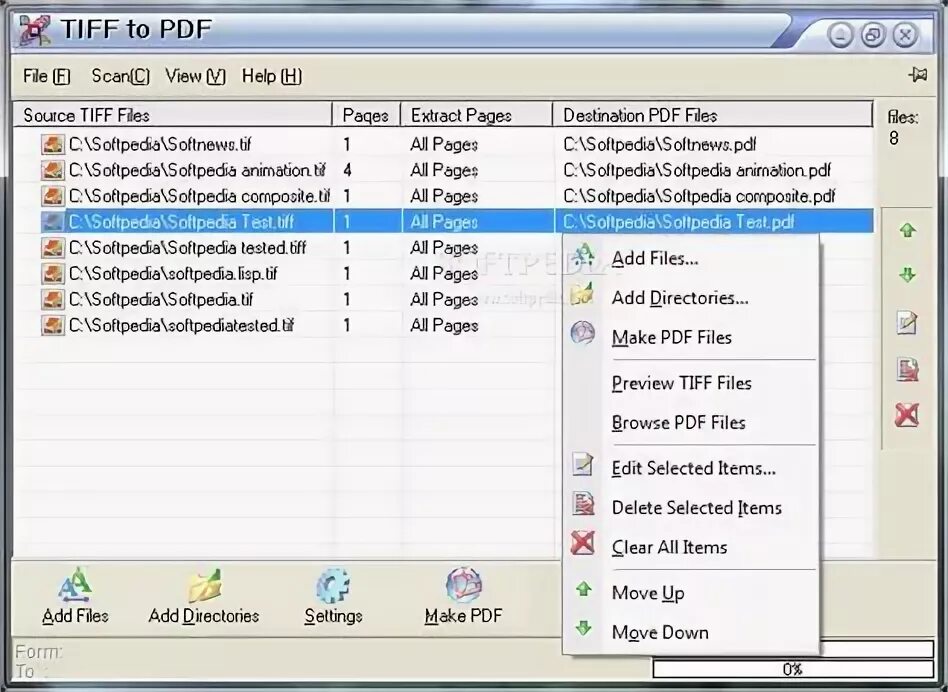948x692 pixels.
Task: Select the Softpedia animation.tif source file
Action: [x=197, y=170]
